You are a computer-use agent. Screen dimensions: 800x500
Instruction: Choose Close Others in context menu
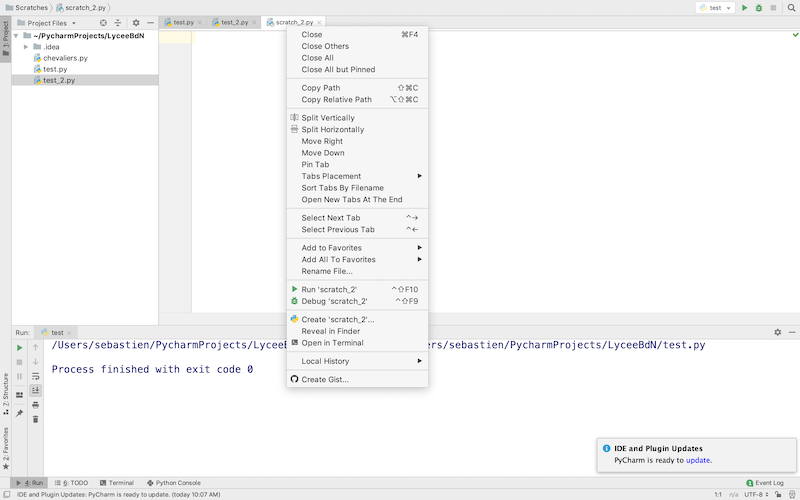357,46
